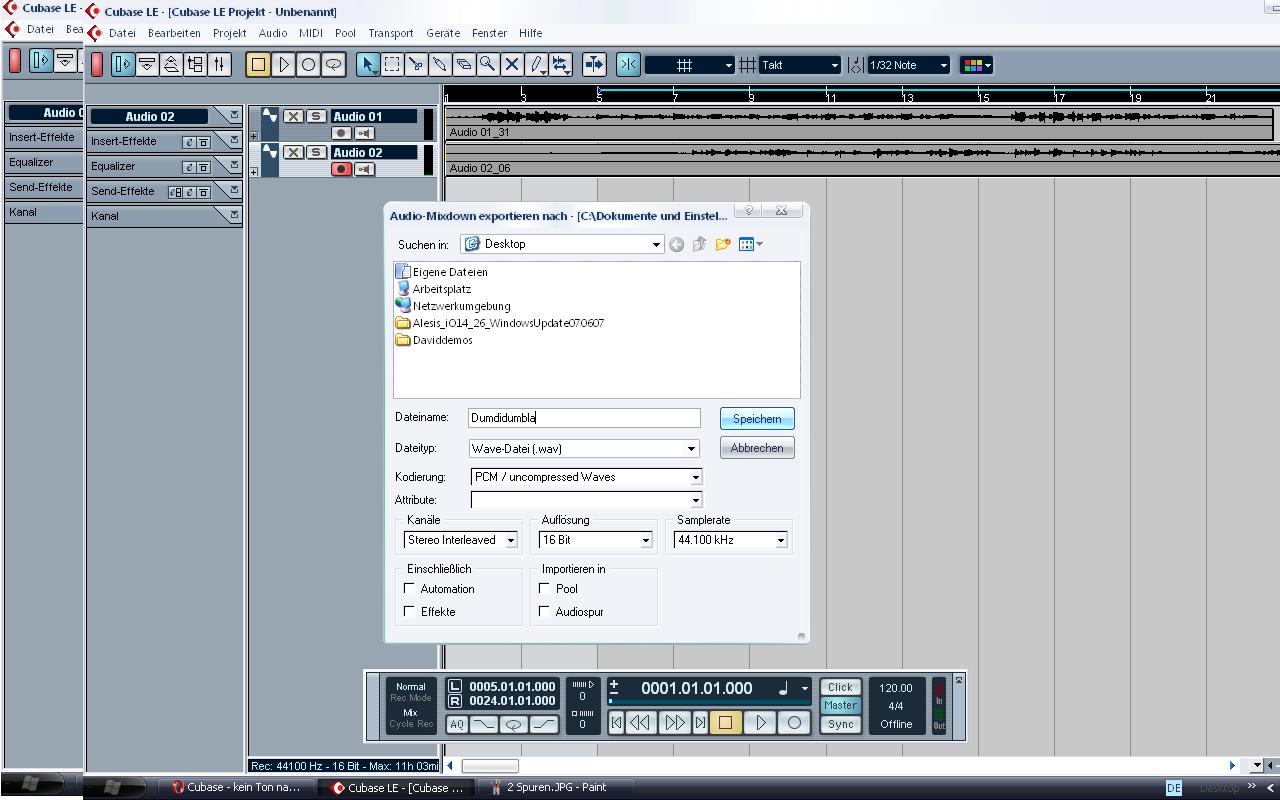
Task: Start playback in transport panel
Action: [x=760, y=722]
